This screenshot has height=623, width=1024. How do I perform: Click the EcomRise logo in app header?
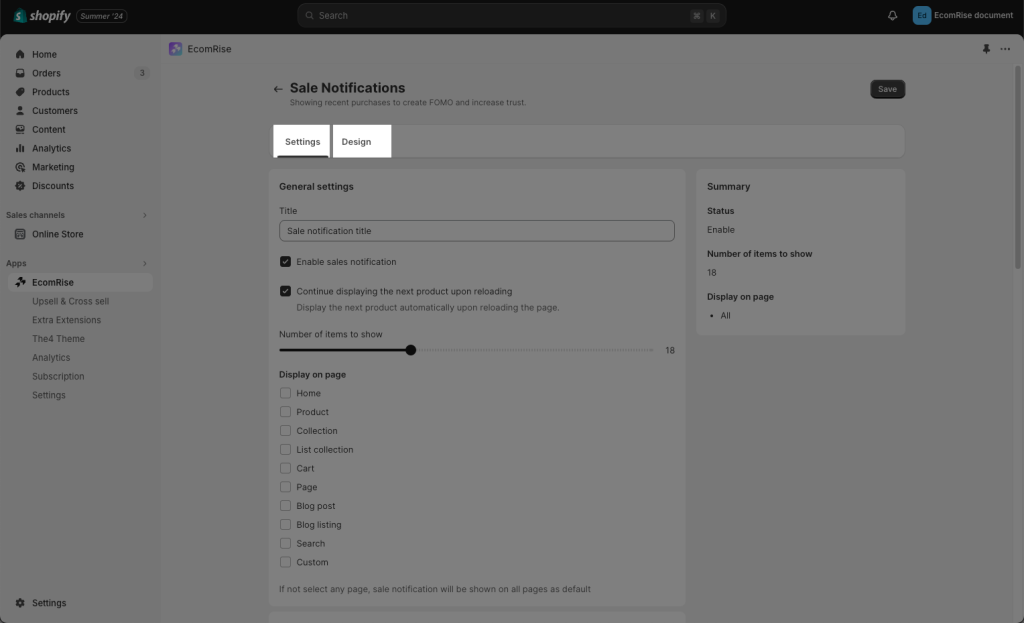(175, 49)
